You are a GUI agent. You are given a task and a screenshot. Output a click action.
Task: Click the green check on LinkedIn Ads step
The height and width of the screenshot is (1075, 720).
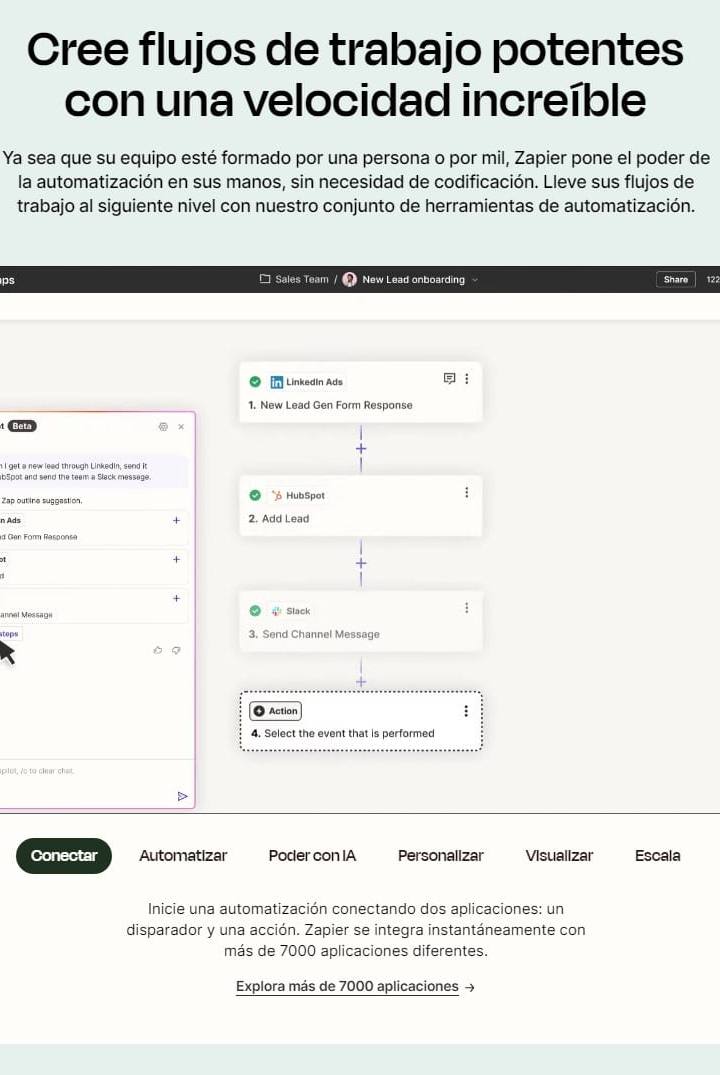click(255, 382)
